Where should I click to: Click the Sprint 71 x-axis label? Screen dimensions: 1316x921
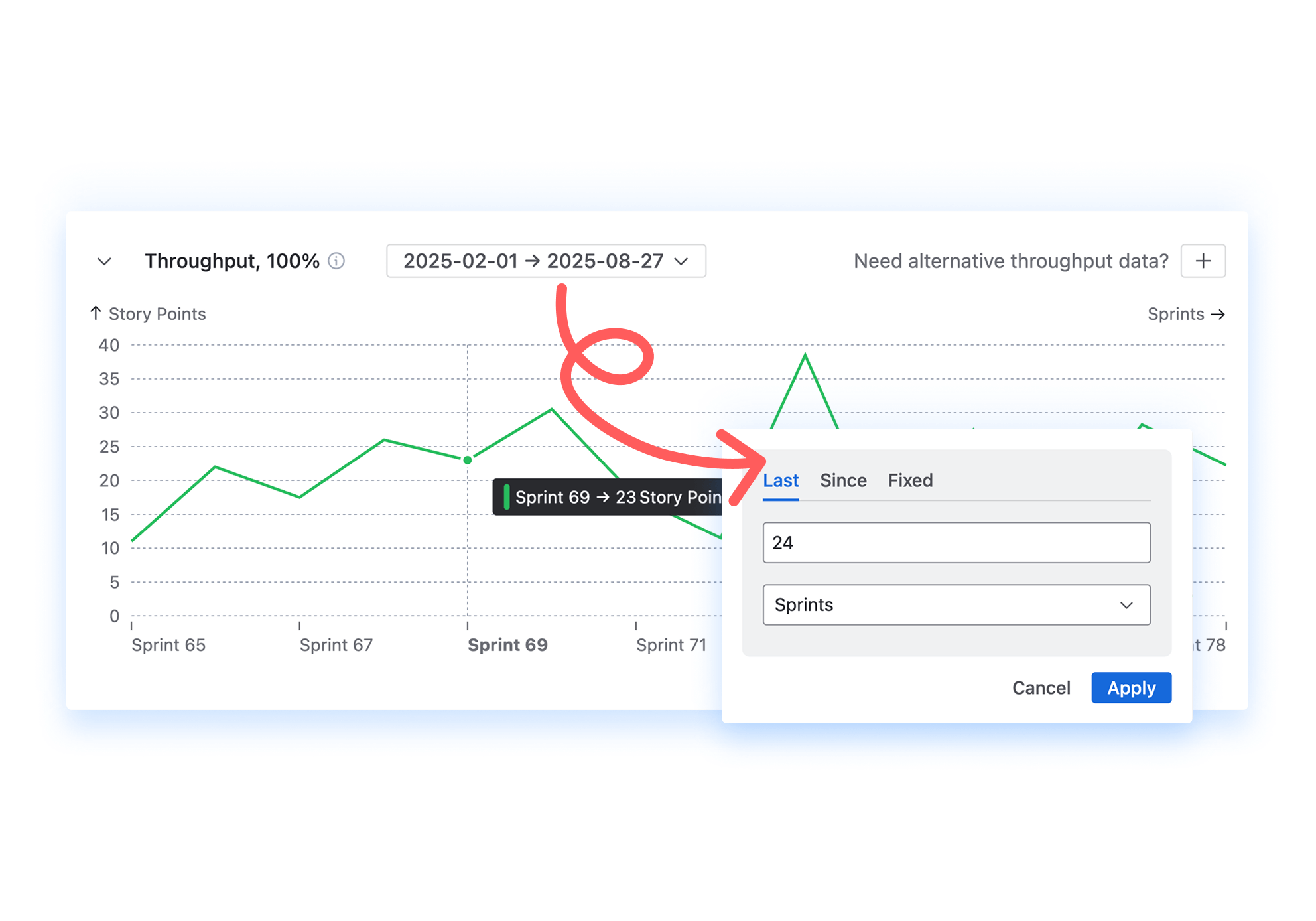671,645
